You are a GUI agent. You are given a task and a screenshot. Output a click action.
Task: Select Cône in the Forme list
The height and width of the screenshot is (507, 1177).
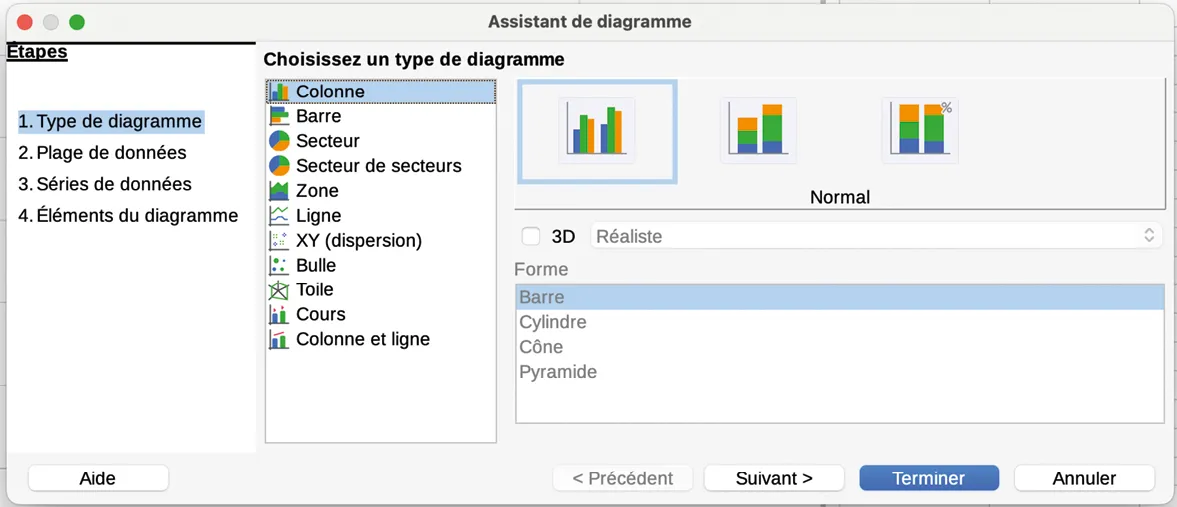pos(839,347)
